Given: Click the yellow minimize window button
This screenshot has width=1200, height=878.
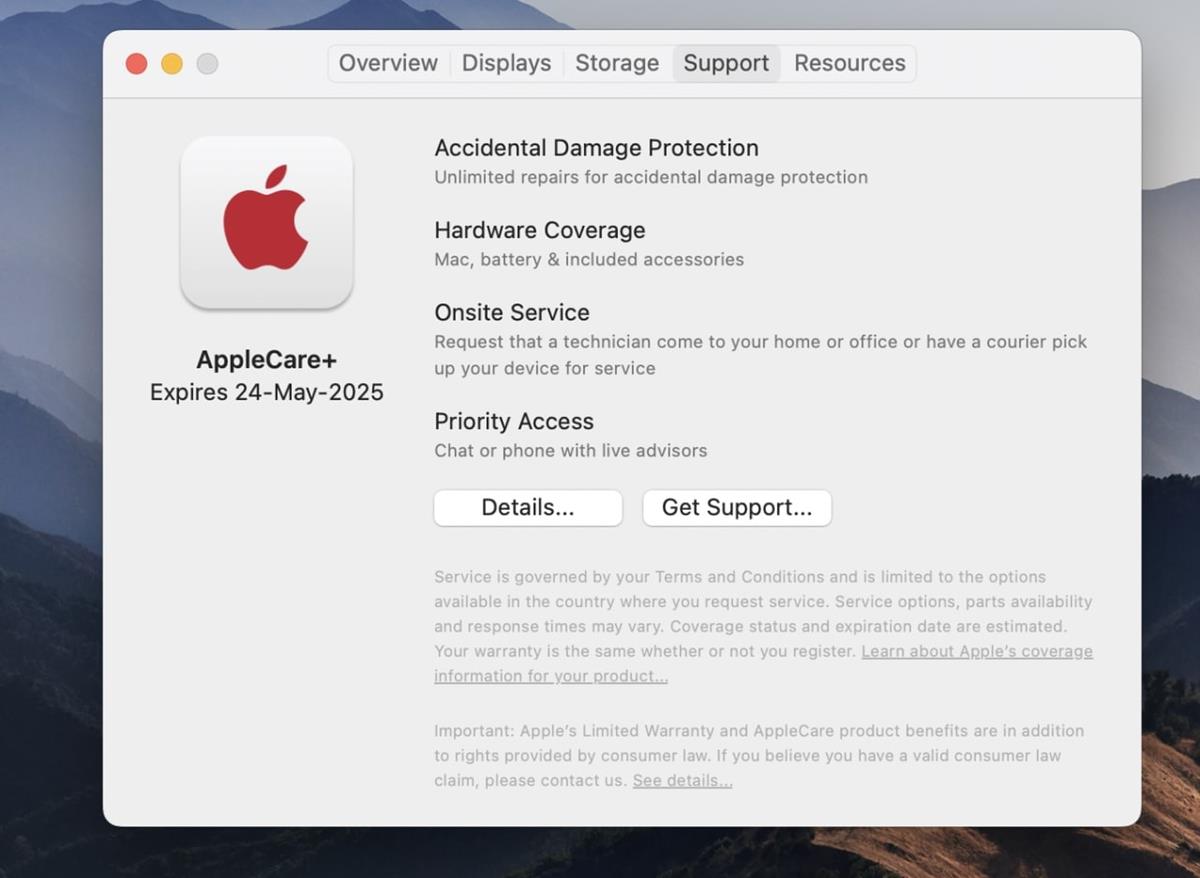Looking at the screenshot, I should [171, 63].
